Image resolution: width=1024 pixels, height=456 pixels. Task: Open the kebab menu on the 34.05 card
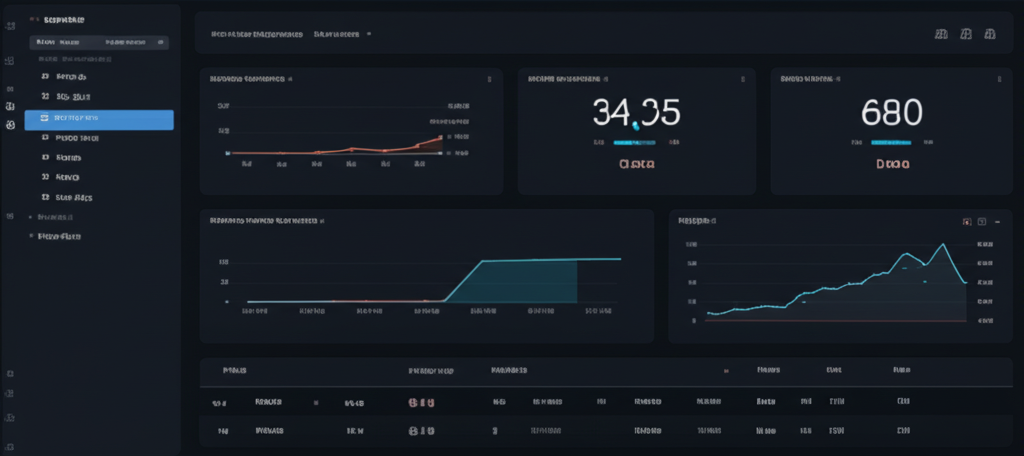pyautogui.click(x=741, y=77)
